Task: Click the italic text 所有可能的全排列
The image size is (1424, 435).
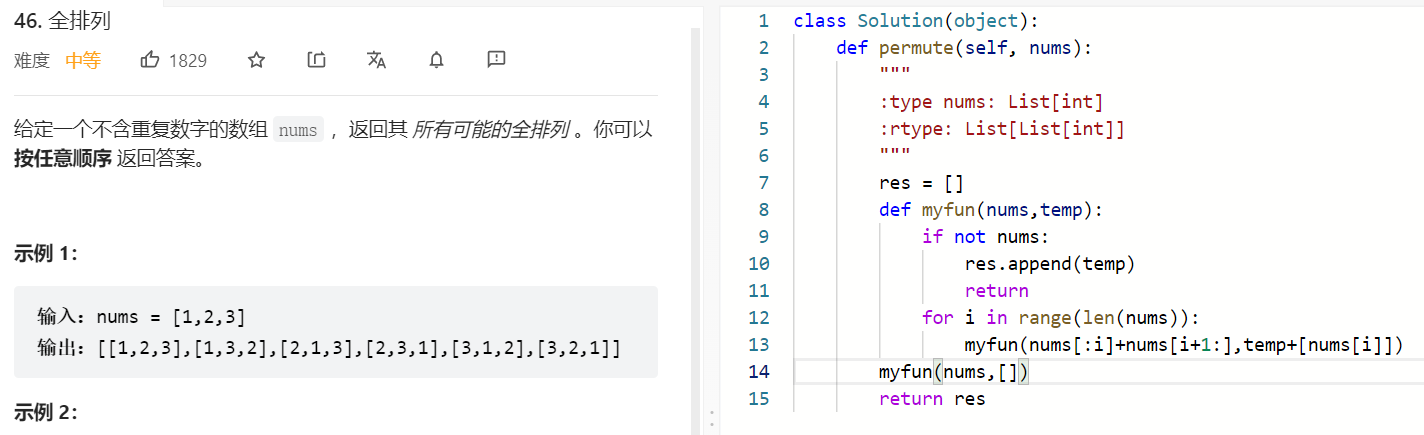Action: [490, 130]
